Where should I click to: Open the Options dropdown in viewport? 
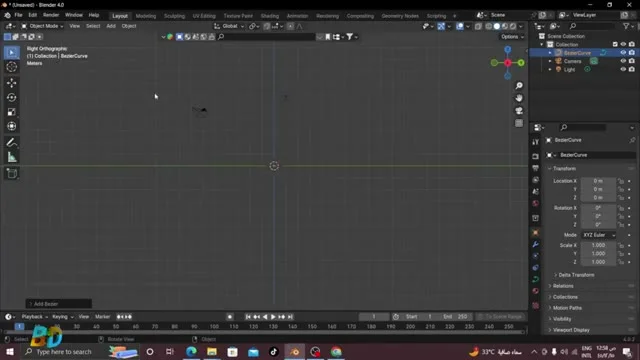coord(512,37)
